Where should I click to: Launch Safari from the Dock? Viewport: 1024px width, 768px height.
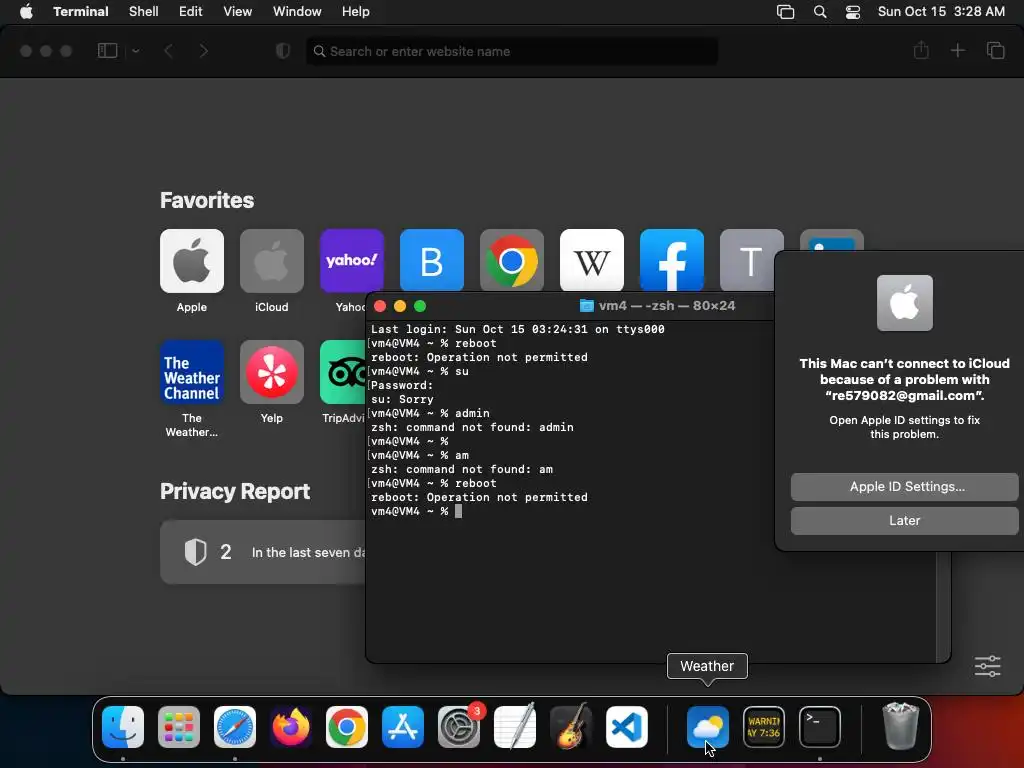pyautogui.click(x=235, y=727)
